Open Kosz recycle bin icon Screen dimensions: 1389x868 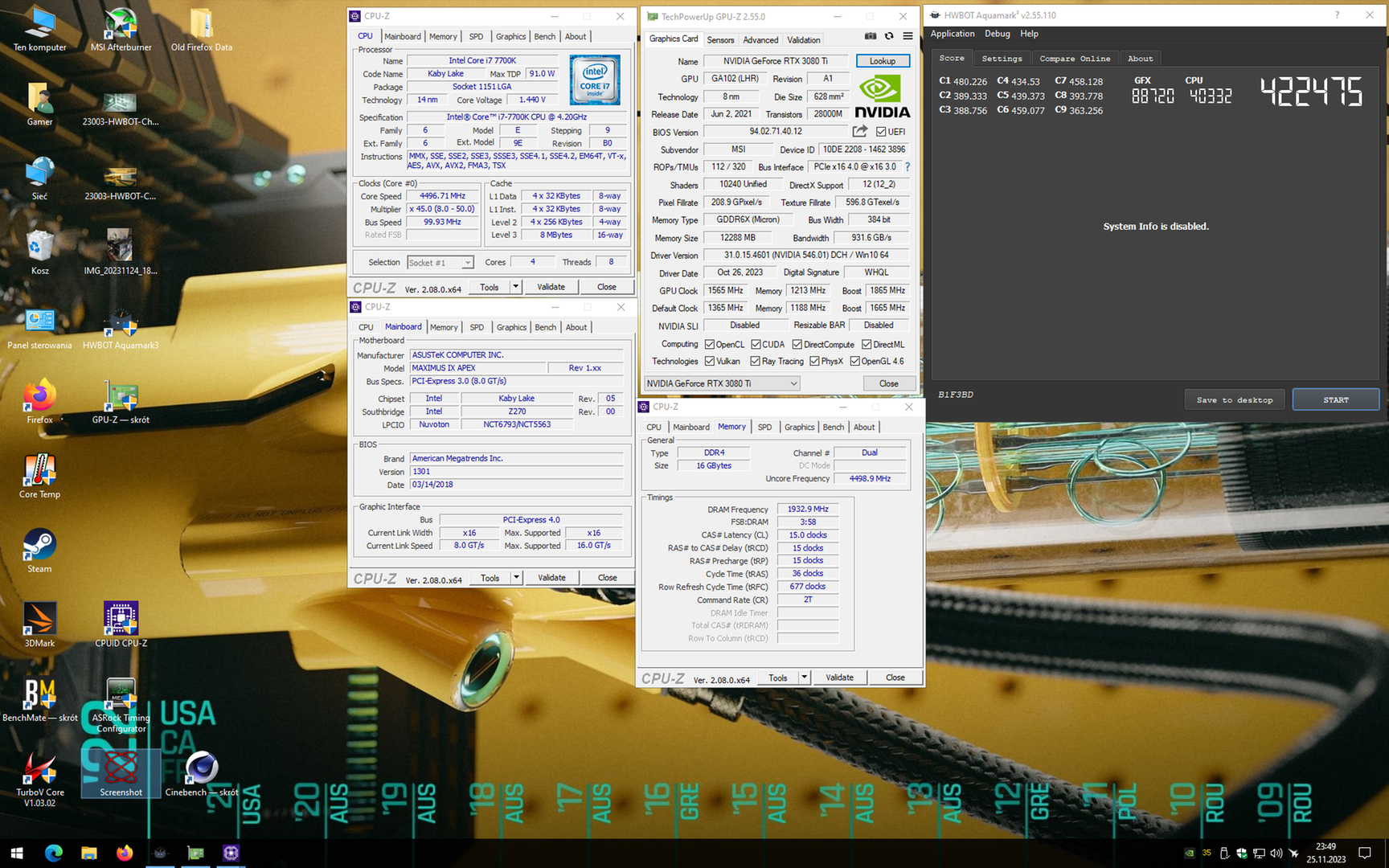[x=39, y=253]
